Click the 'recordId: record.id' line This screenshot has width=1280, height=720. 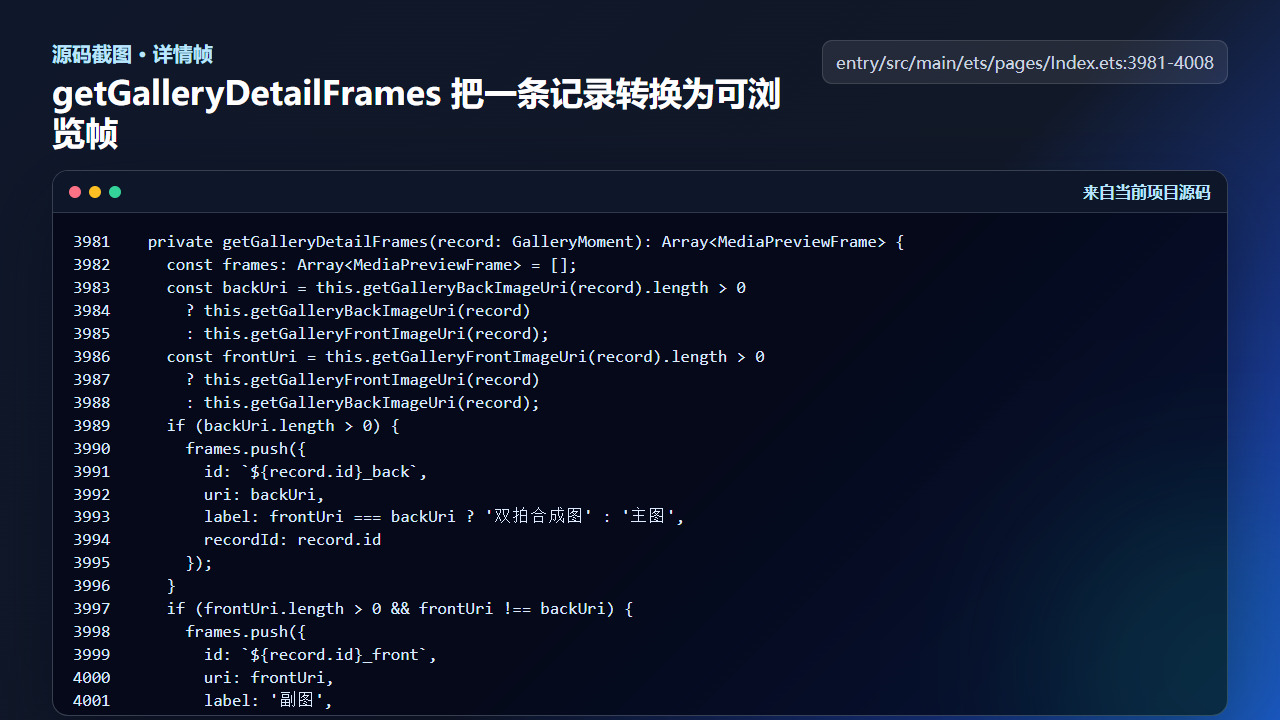(293, 540)
